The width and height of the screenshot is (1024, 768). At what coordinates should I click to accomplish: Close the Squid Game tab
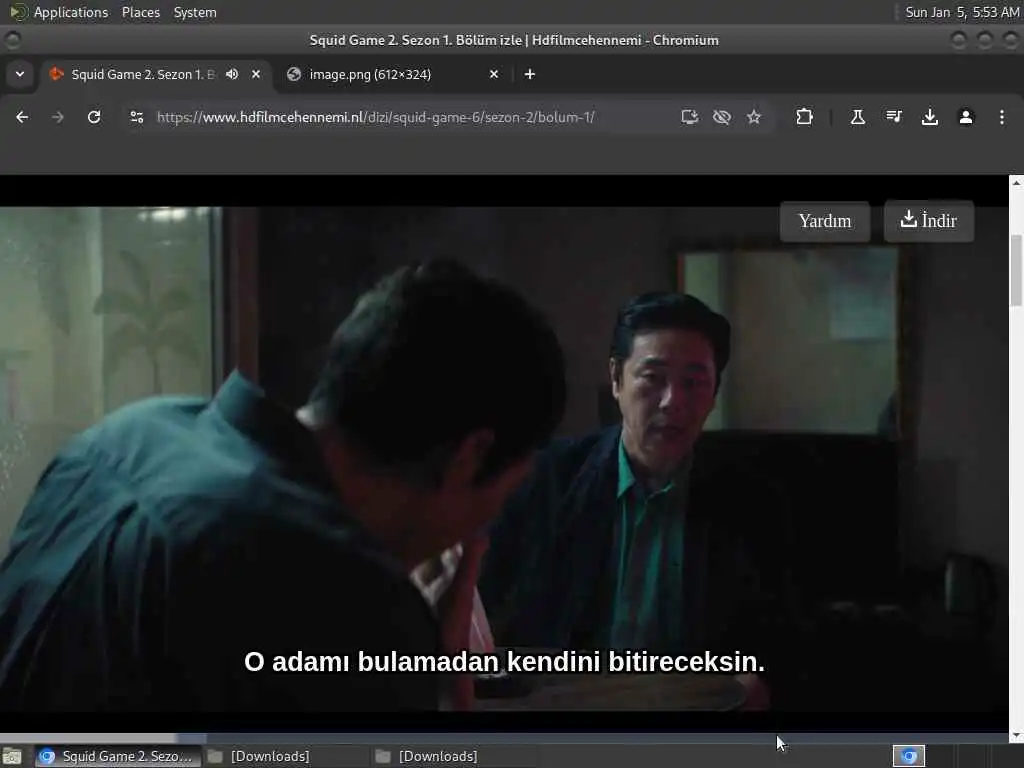click(x=256, y=74)
